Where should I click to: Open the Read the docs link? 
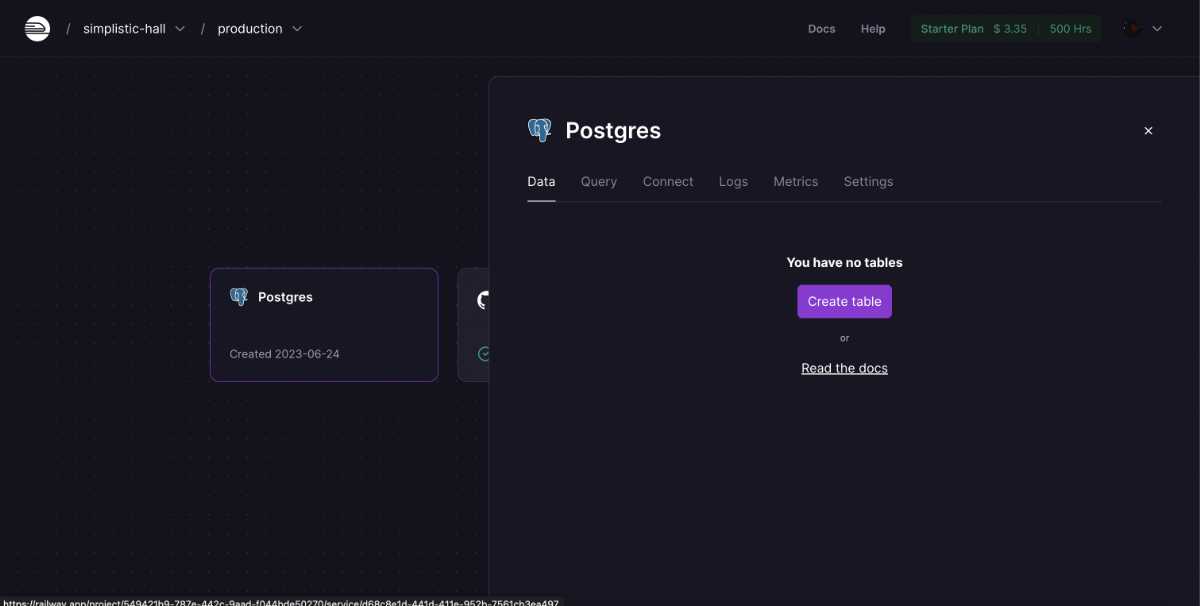[844, 368]
